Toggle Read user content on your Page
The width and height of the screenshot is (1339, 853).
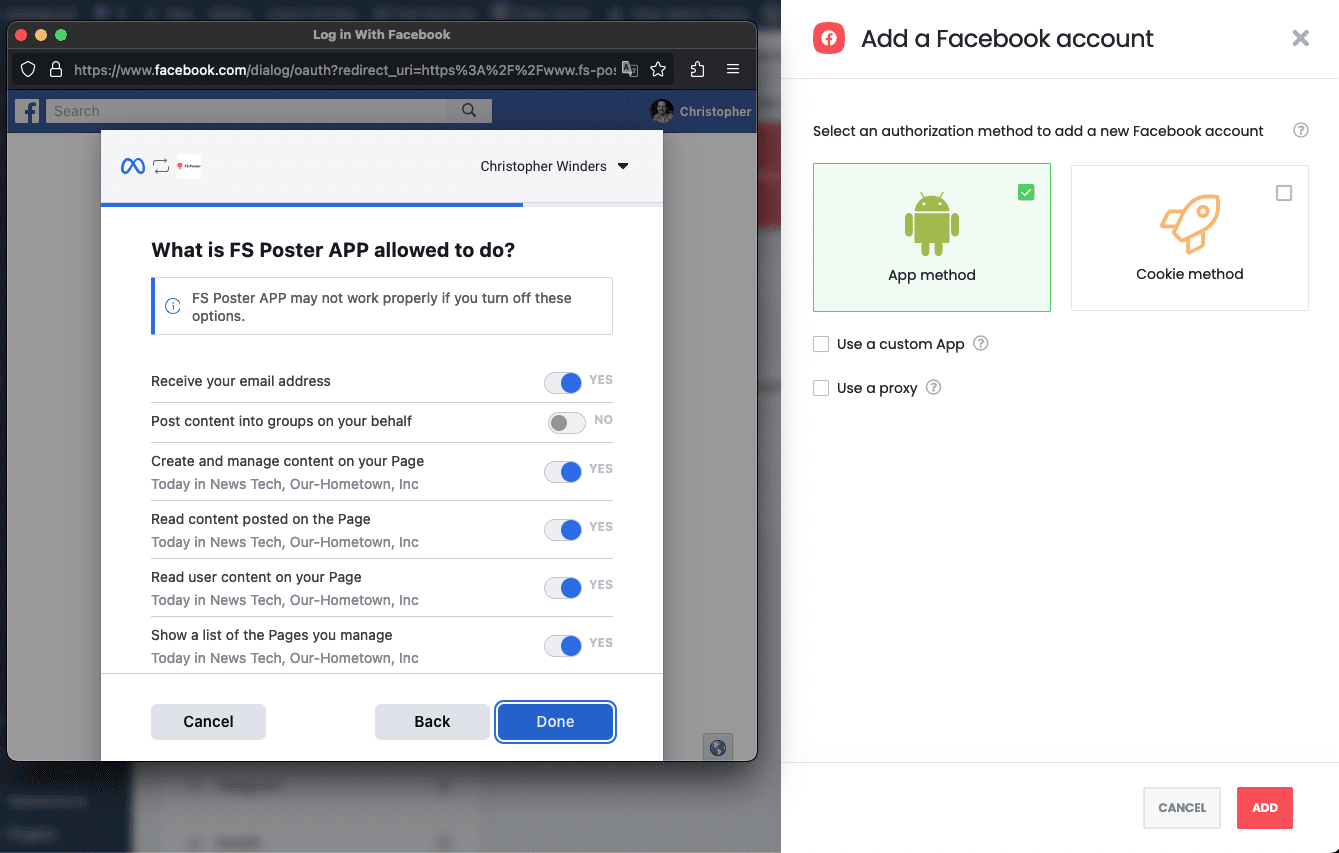[x=563, y=587]
